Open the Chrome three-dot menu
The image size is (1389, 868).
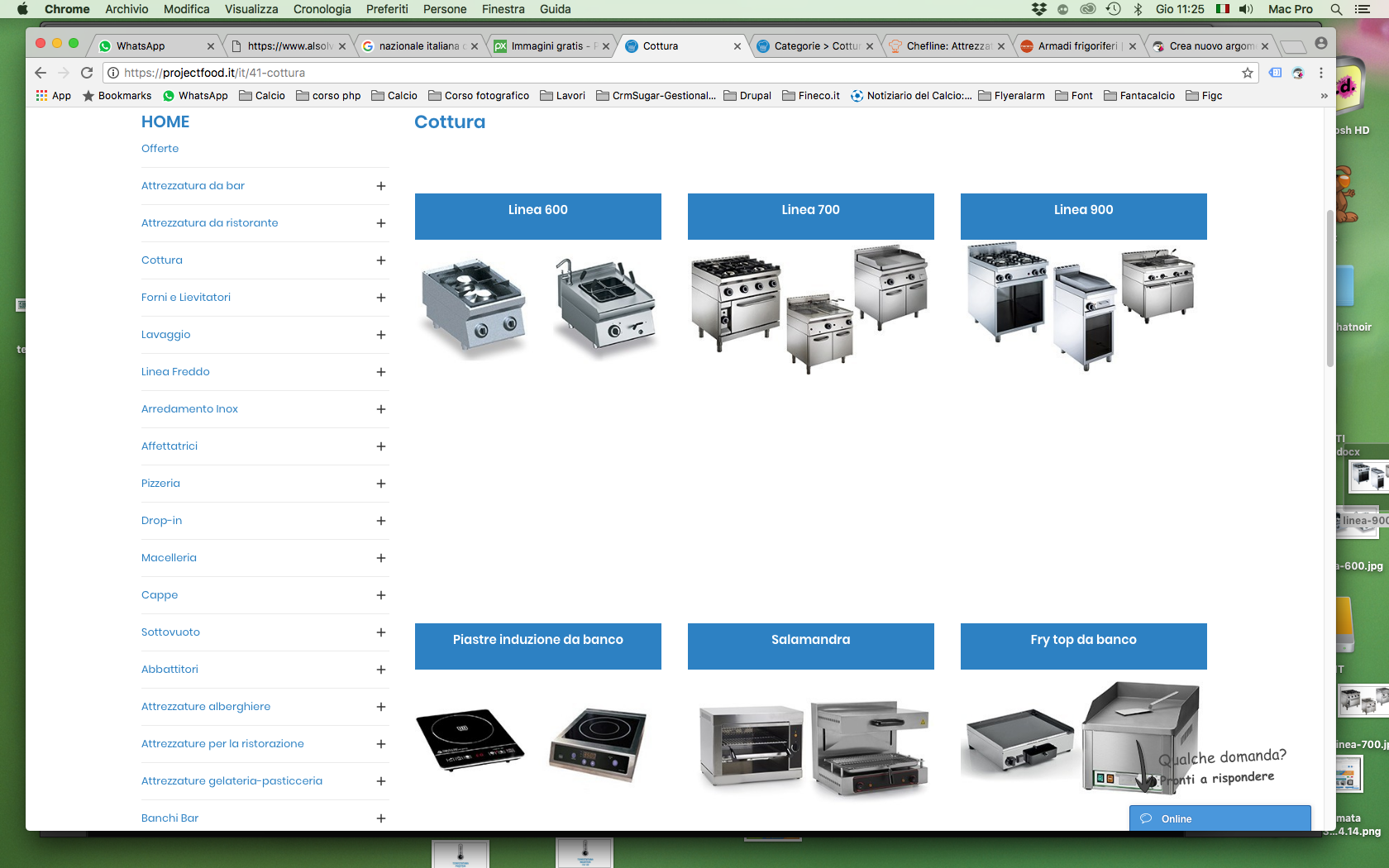point(1321,73)
